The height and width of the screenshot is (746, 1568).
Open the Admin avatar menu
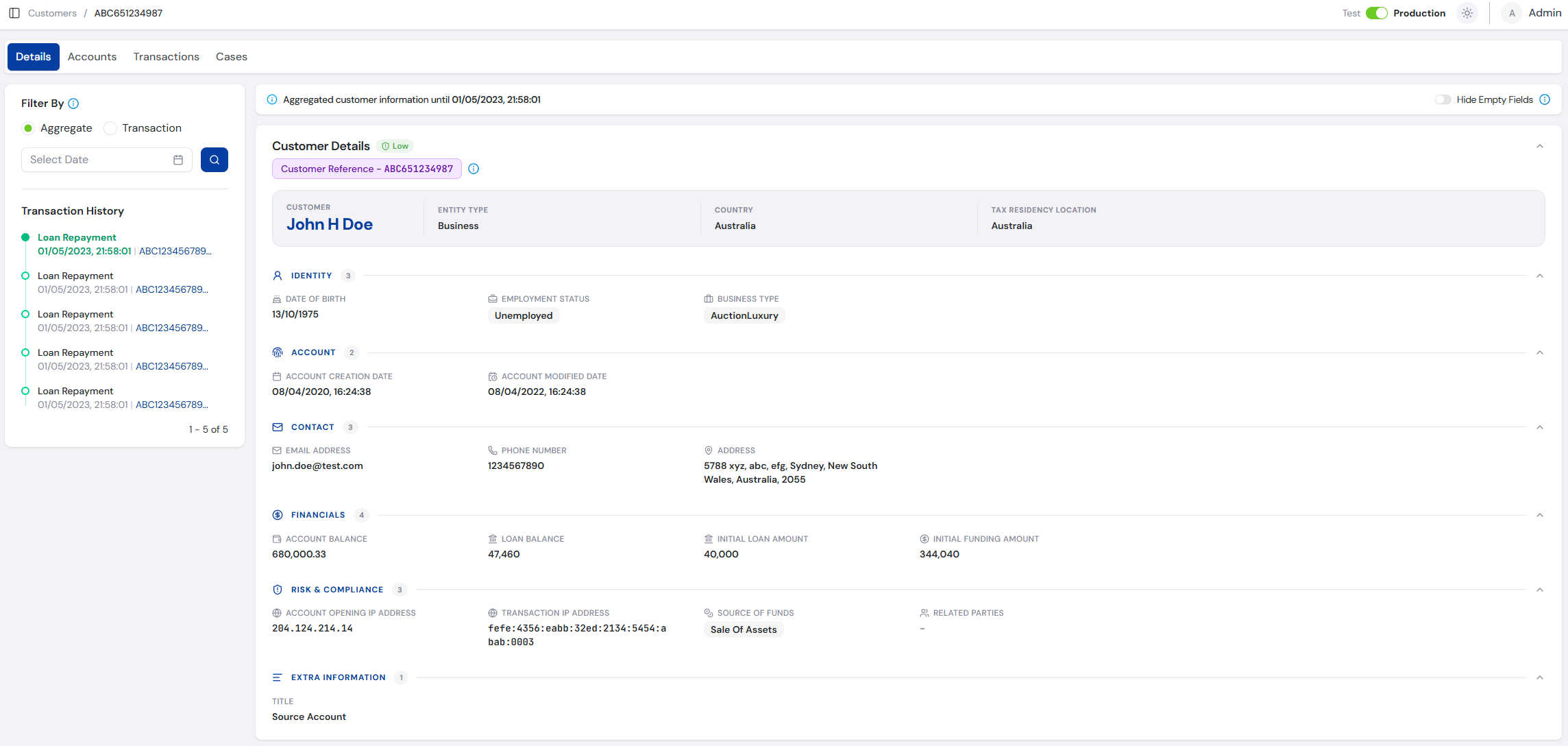tap(1512, 13)
